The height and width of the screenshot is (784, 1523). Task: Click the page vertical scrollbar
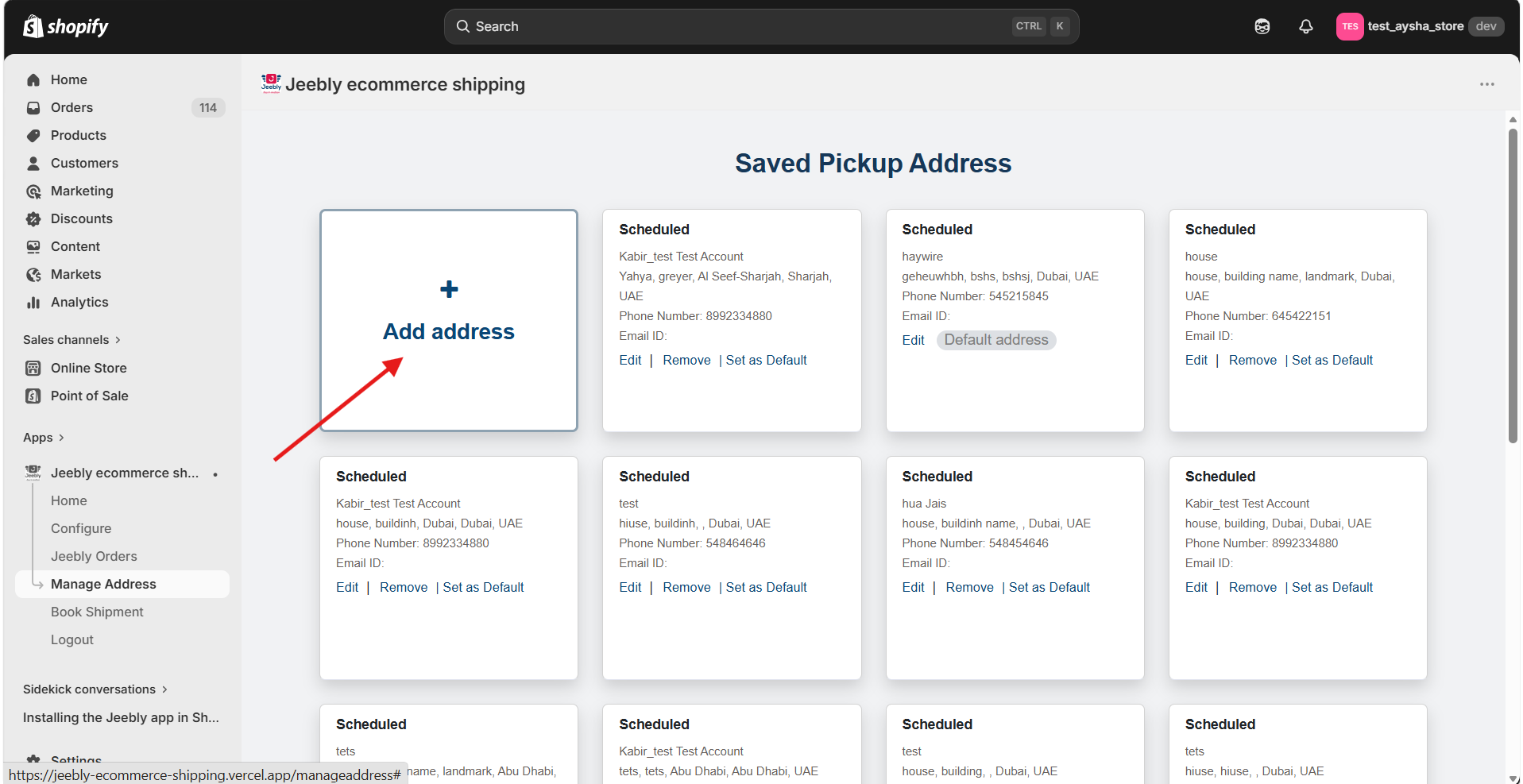1513,286
